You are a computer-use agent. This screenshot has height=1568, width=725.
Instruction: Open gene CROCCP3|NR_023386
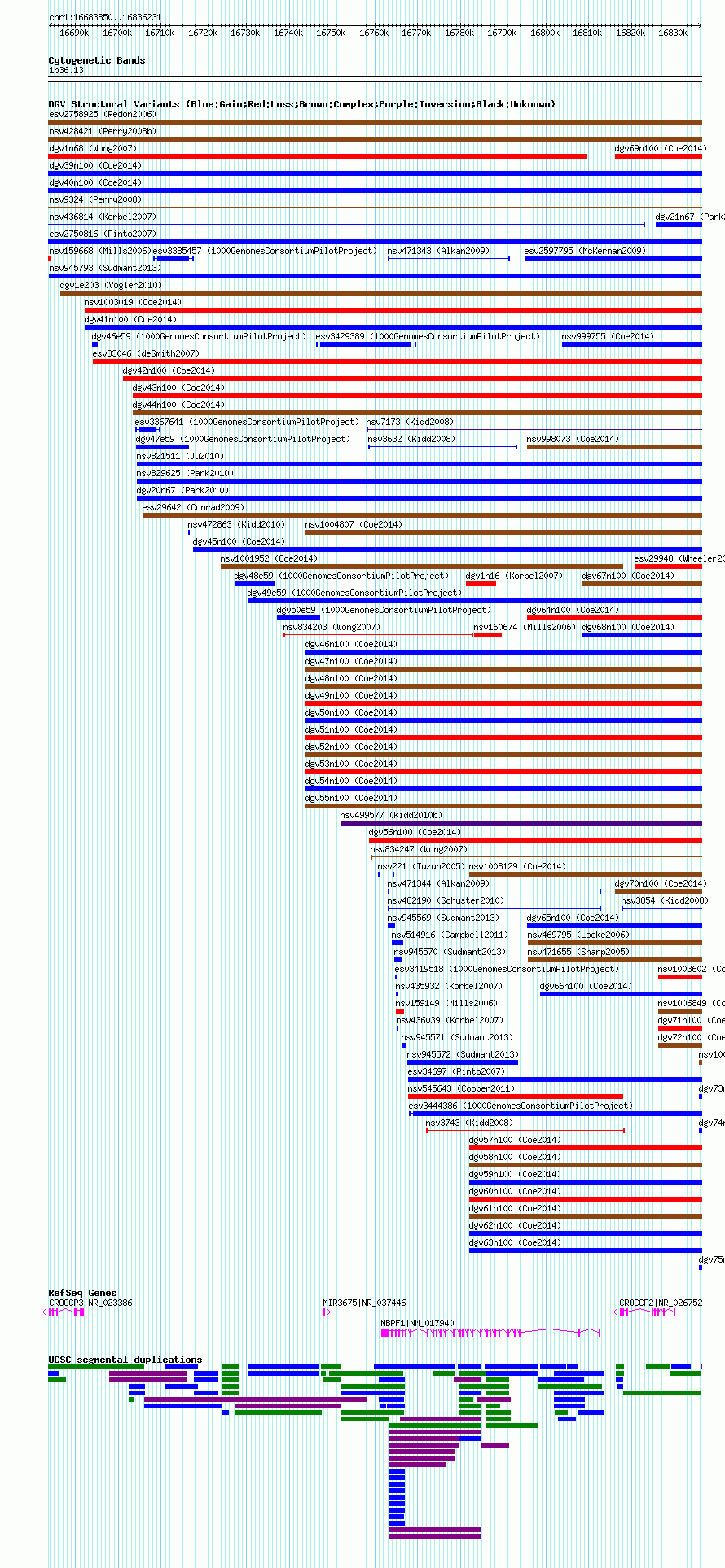[90, 1303]
